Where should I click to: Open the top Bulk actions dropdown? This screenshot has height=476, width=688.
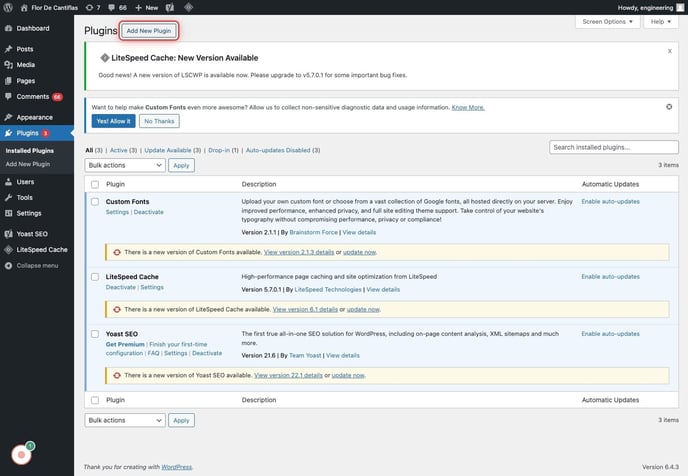125,165
